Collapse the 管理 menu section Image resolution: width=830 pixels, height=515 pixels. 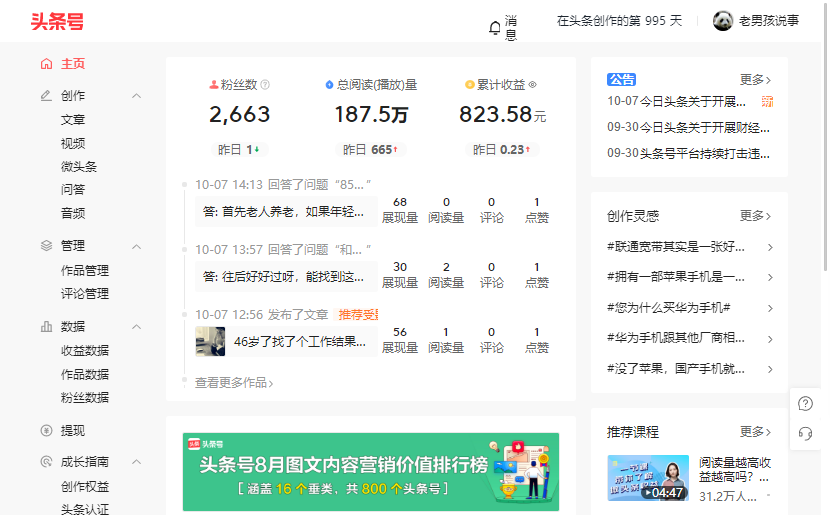[x=137, y=247]
